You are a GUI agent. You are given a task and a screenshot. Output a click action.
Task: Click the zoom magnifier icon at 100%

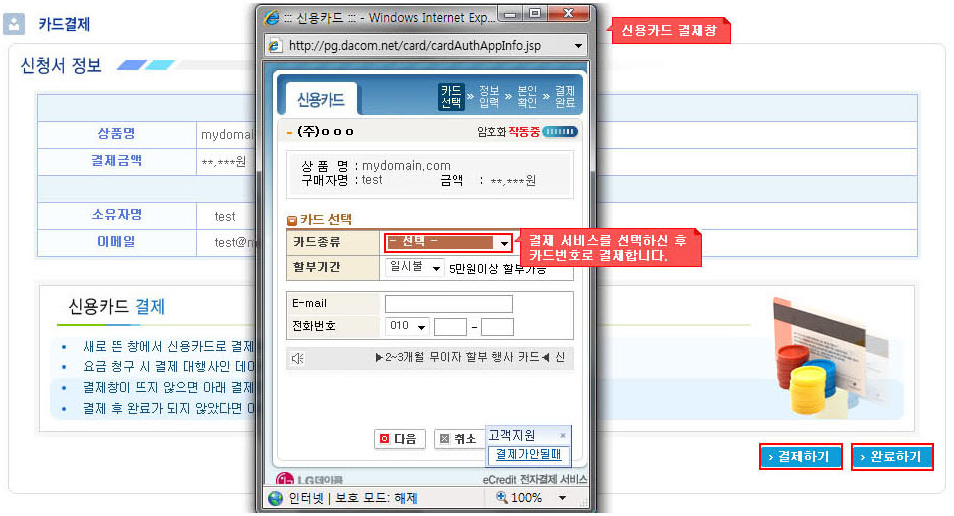pos(501,498)
